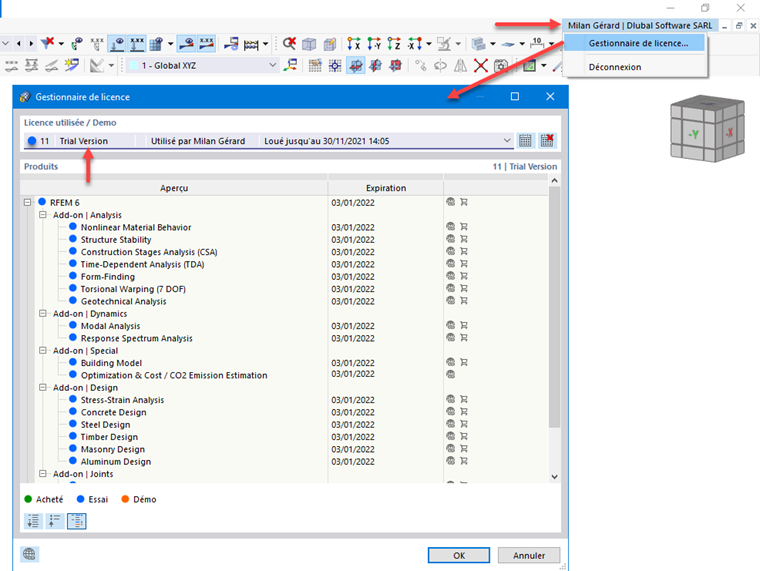This screenshot has width=760, height=571.
Task: Click the cart icon in Timber Design row
Action: tap(464, 436)
